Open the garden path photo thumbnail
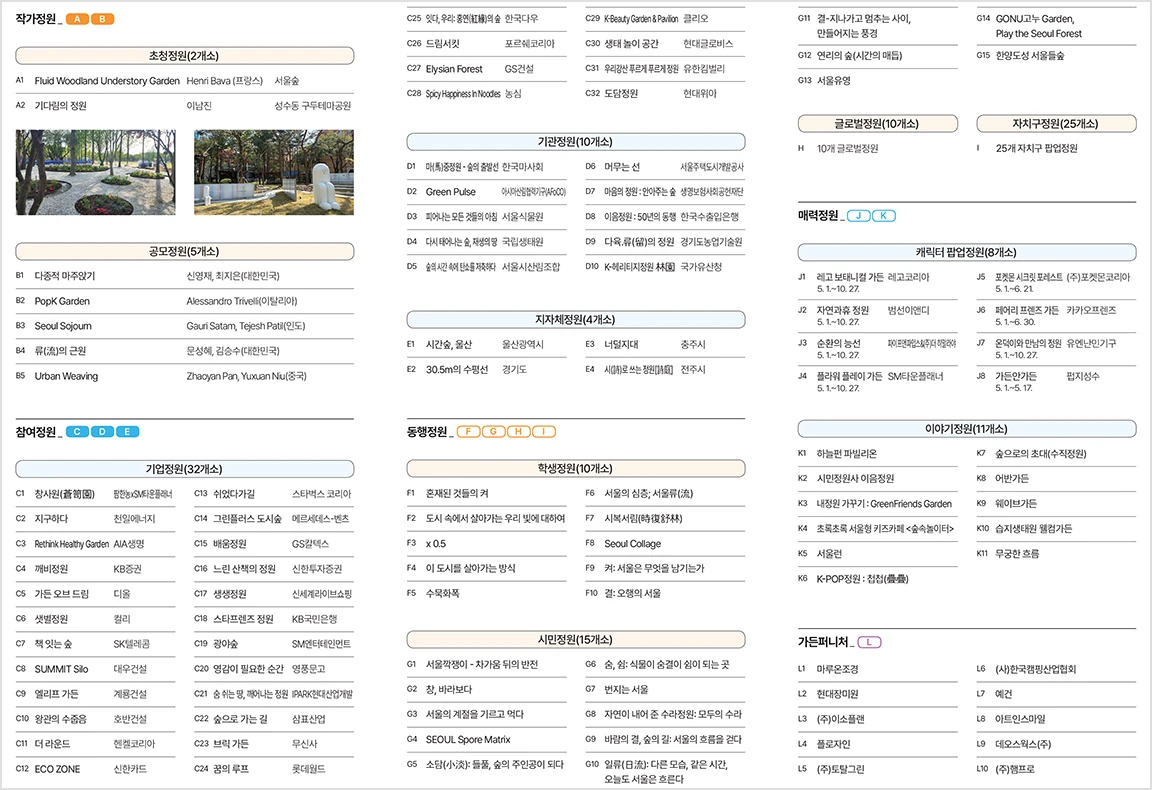1152x790 pixels. 96,173
